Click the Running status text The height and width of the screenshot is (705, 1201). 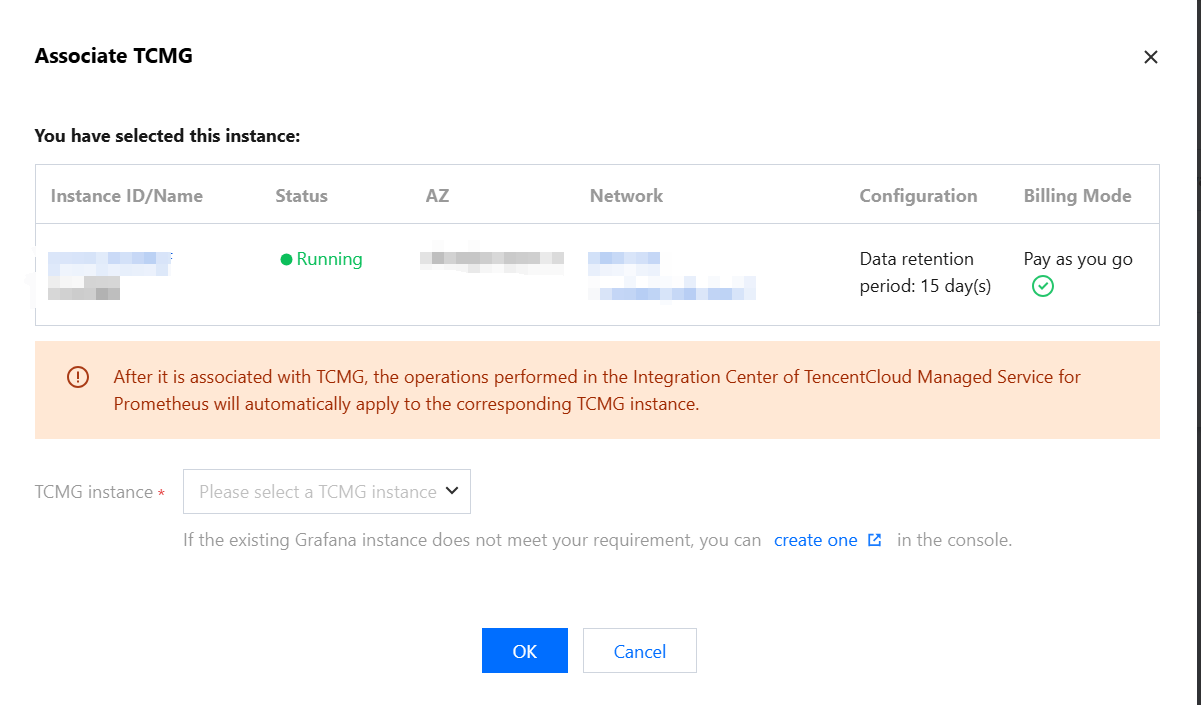click(329, 260)
